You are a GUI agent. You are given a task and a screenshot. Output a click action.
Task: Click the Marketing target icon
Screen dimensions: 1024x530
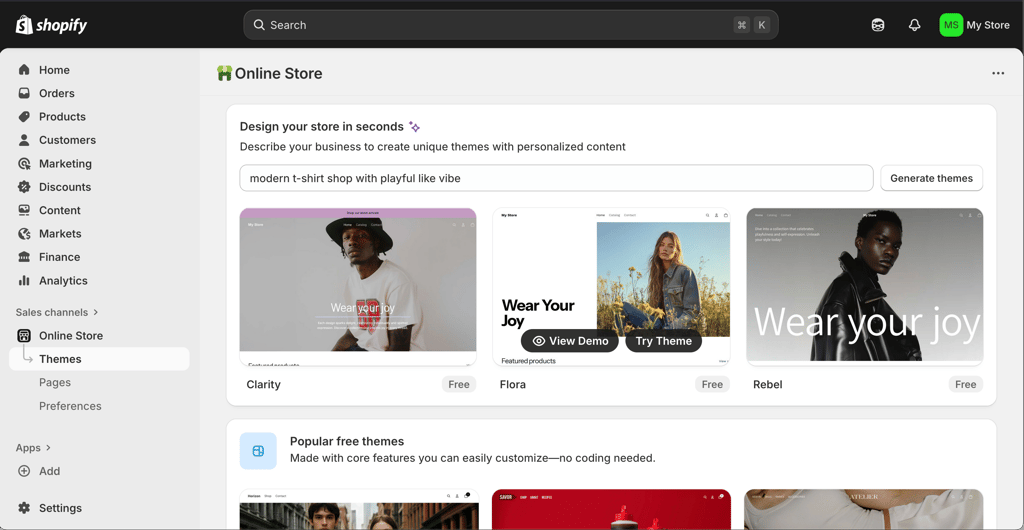tap(24, 164)
